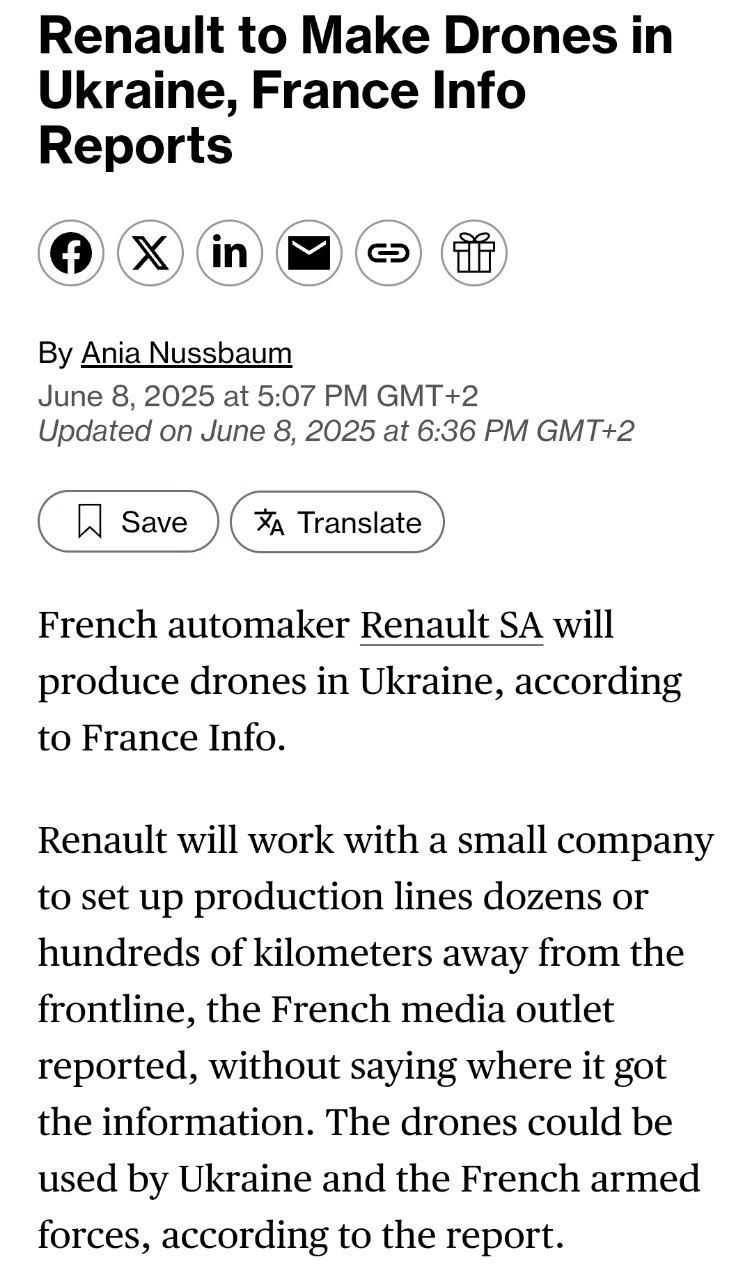The height and width of the screenshot is (1280, 752).
Task: Open author Ania Nussbaum's profile link
Action: pyautogui.click(x=186, y=353)
